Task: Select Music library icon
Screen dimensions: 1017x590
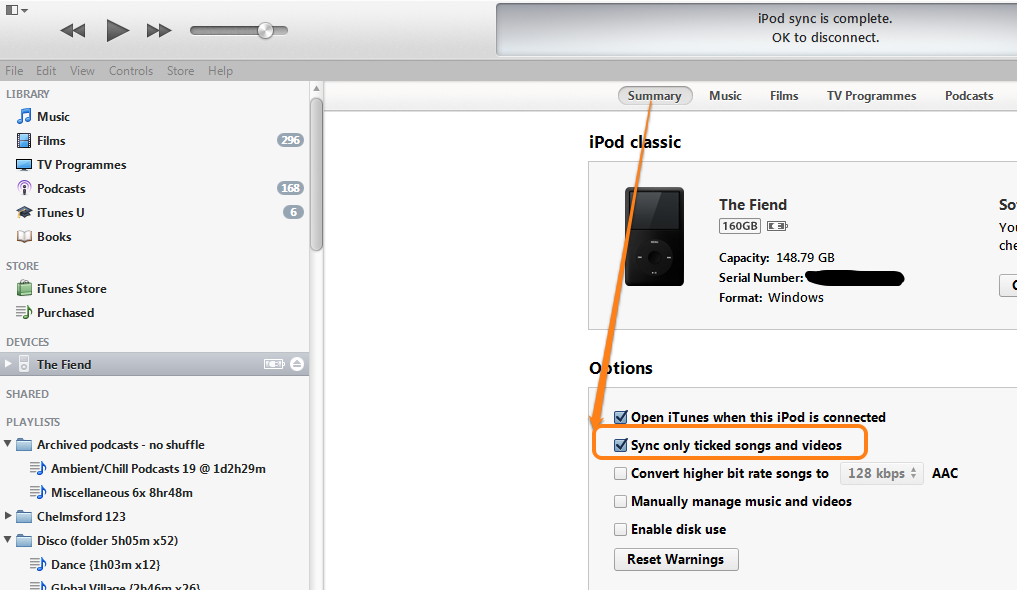Action: pyautogui.click(x=24, y=117)
